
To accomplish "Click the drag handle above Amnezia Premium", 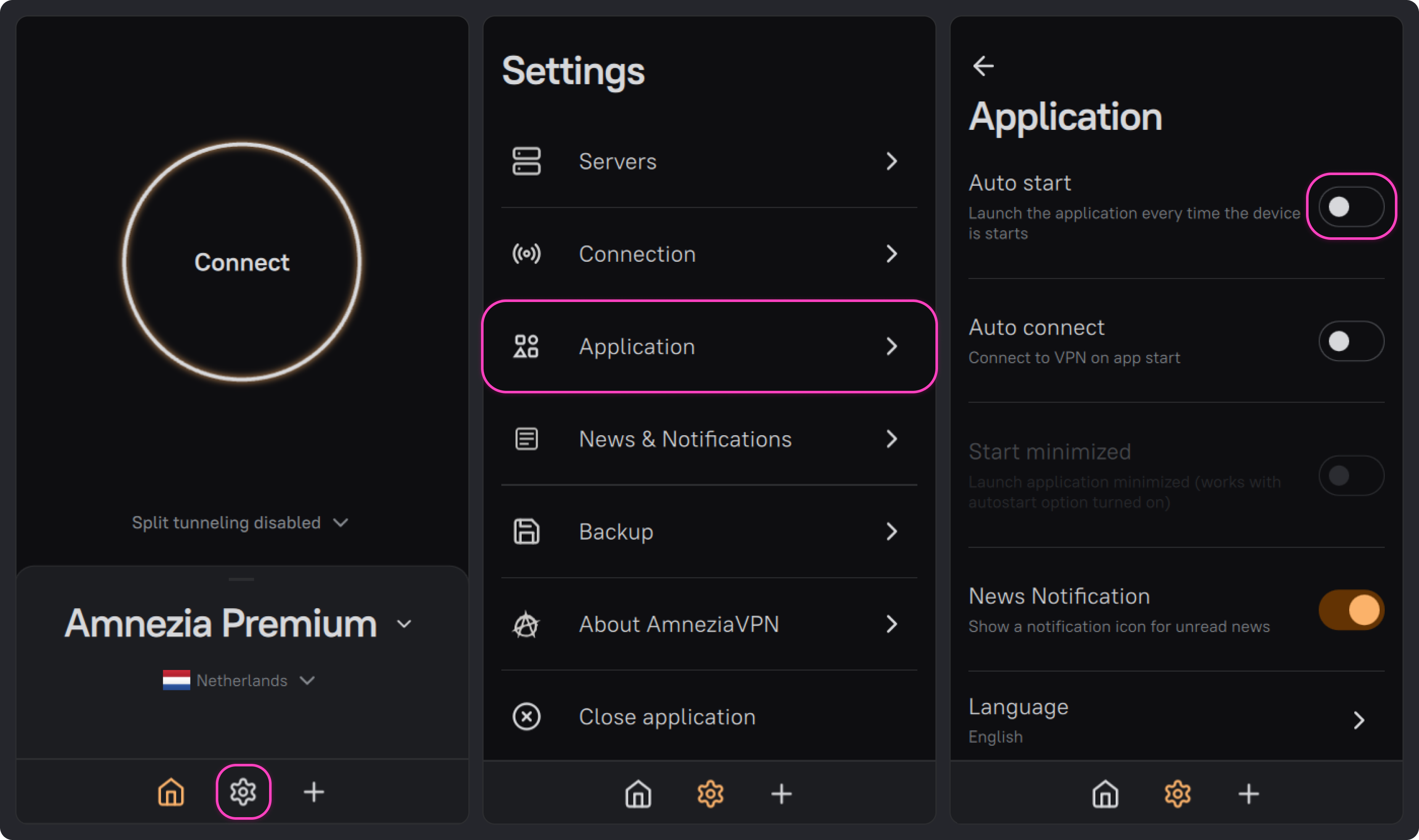I will pos(242,579).
